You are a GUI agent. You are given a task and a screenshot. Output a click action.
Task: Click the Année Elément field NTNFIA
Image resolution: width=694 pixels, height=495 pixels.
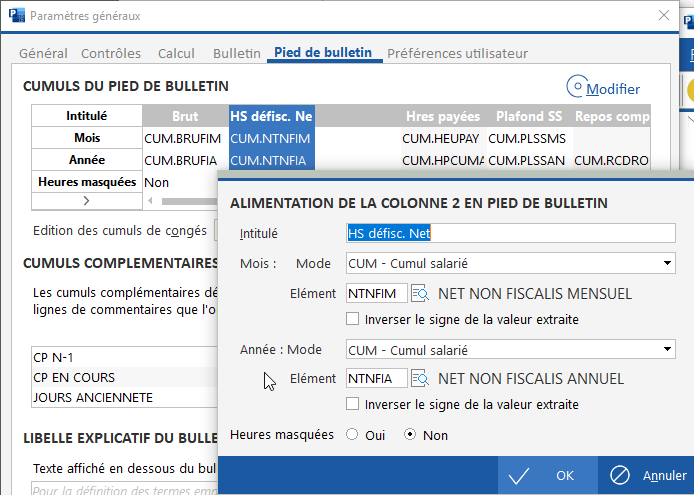point(377,379)
